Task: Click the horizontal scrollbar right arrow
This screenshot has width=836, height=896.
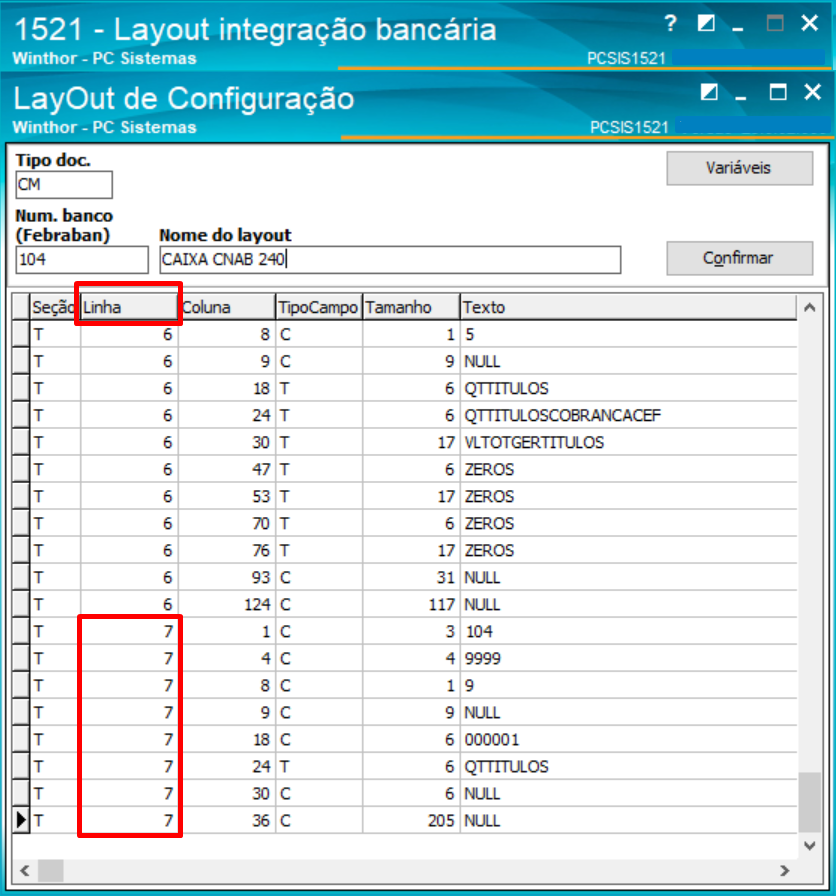Action: [x=785, y=871]
